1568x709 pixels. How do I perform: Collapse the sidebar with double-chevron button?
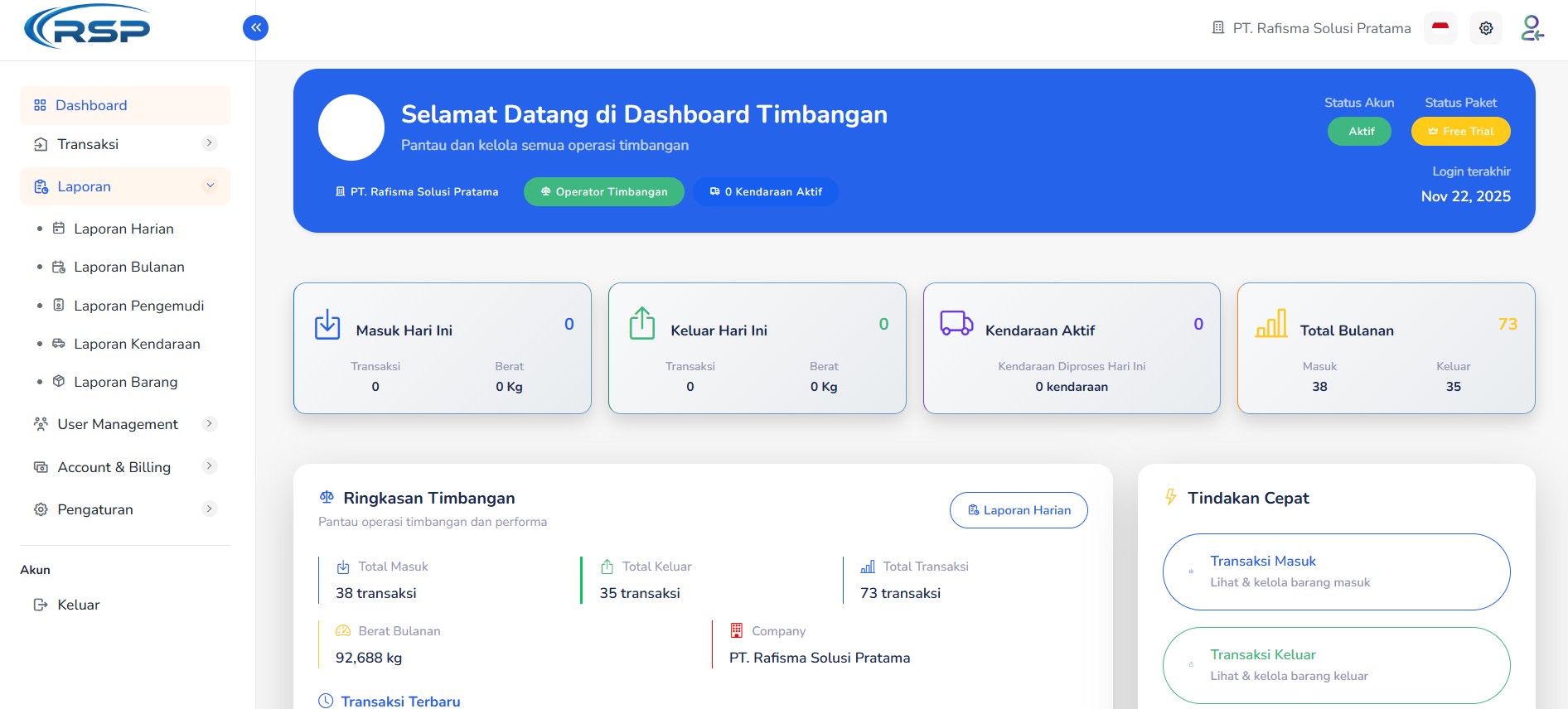(x=255, y=28)
